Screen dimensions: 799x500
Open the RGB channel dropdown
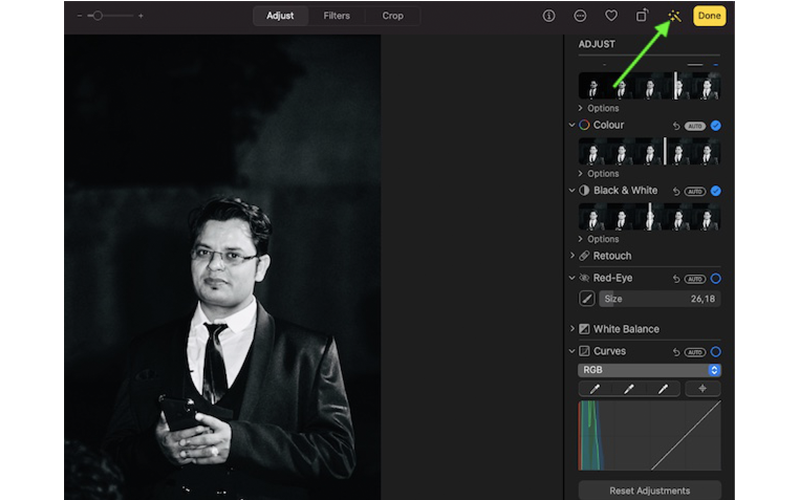point(649,370)
